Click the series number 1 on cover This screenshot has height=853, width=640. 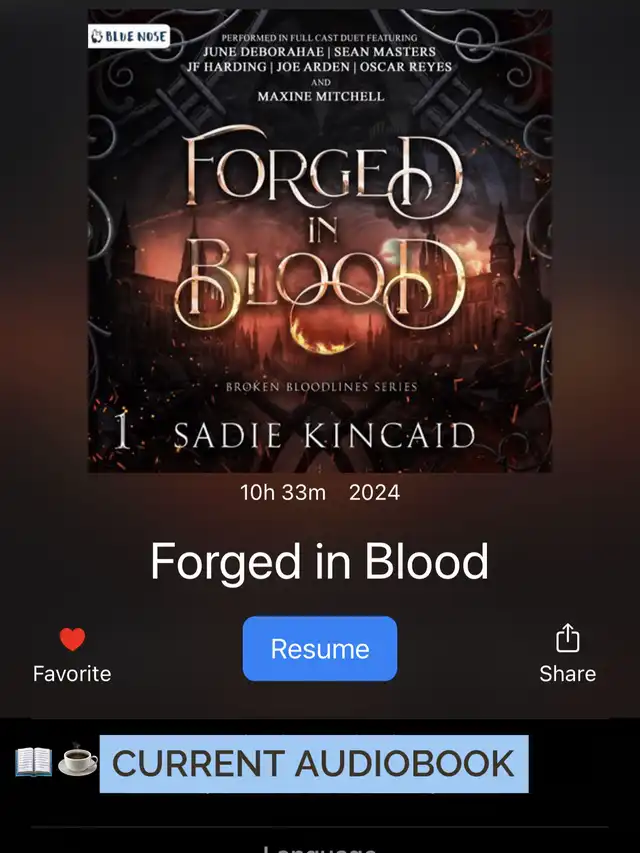[x=122, y=432]
